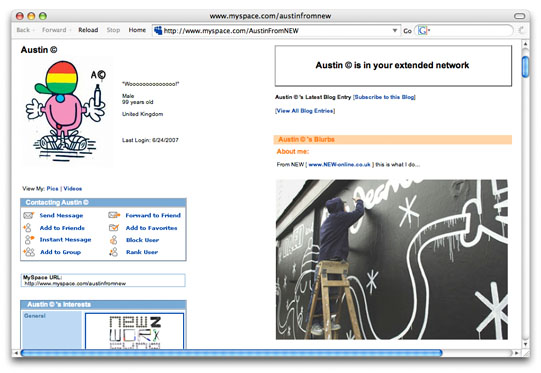Open the Send Message link
This screenshot has width=541, height=373.
coord(61,216)
